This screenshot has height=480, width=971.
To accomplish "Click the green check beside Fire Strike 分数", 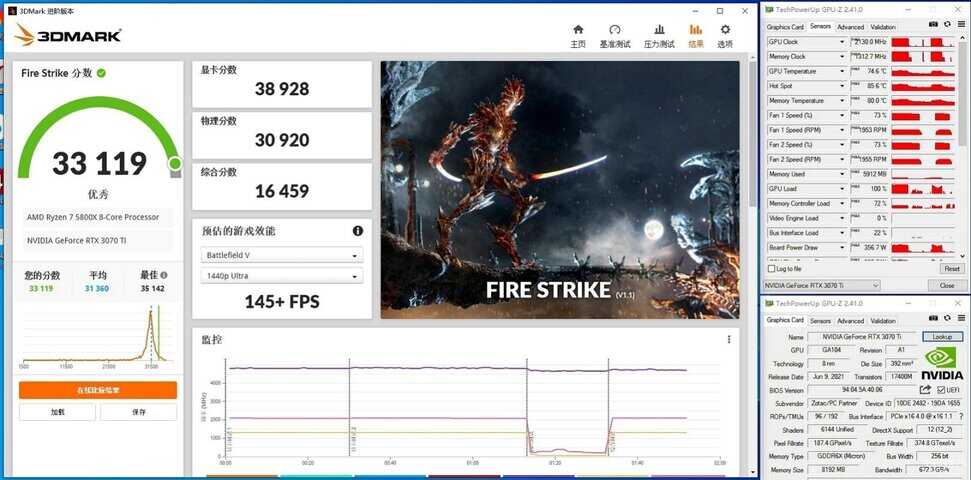I will coord(101,73).
